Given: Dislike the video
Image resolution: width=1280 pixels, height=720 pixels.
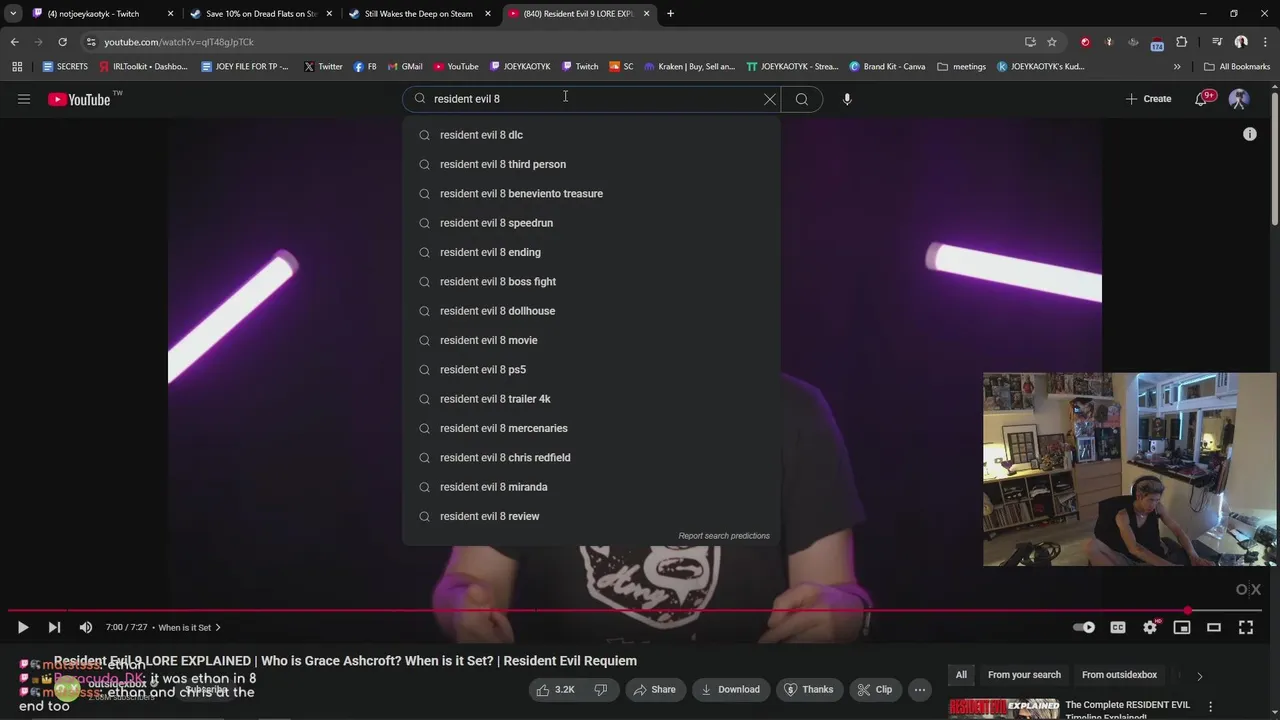Looking at the screenshot, I should click(x=601, y=689).
